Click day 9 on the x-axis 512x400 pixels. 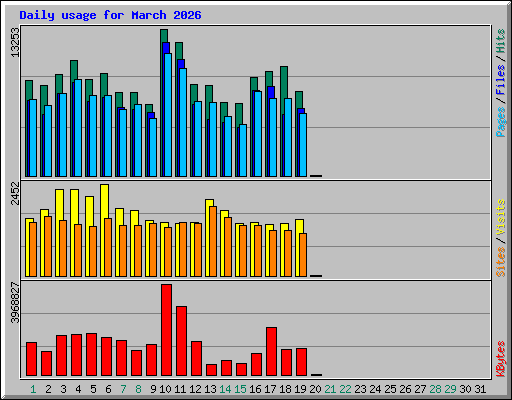tap(153, 389)
